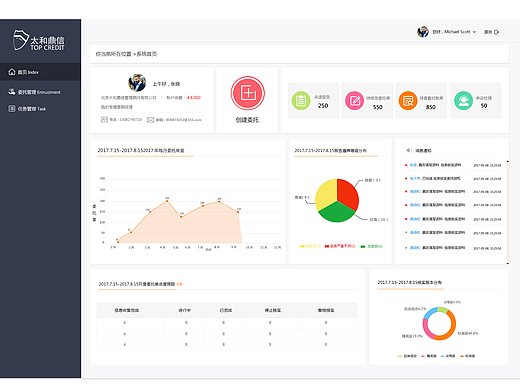Screen dimensions: 520x390
Task: Click the green clipboard icon next to 250
Action: tap(301, 100)
